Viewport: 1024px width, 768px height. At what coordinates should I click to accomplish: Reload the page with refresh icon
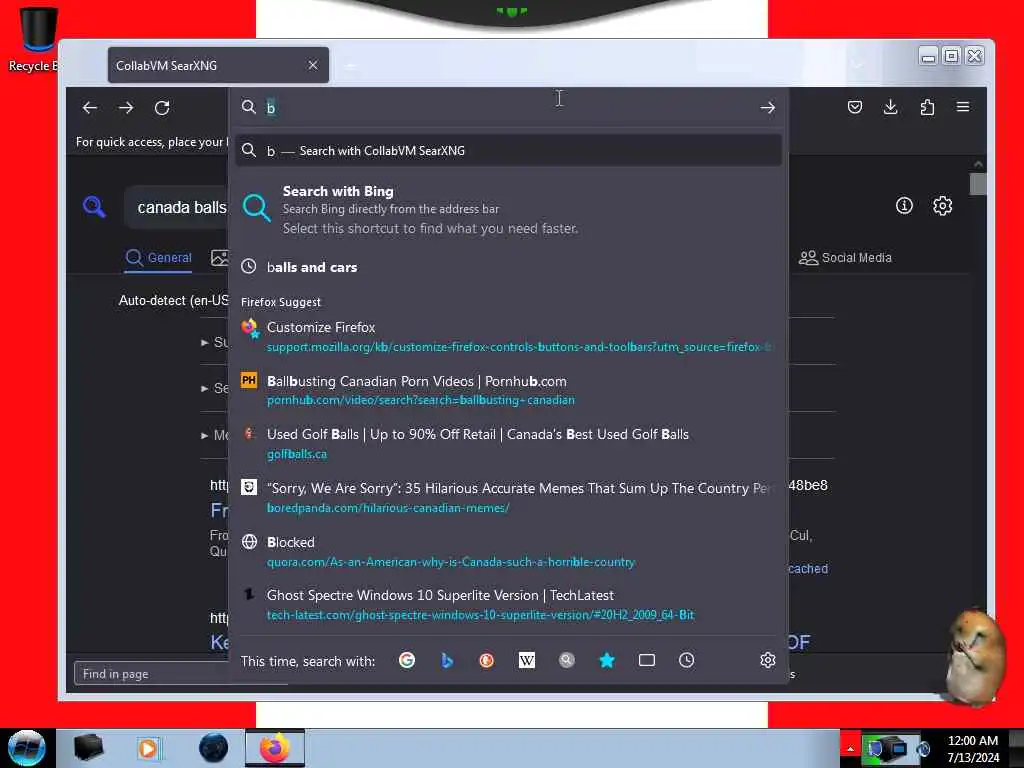point(162,108)
